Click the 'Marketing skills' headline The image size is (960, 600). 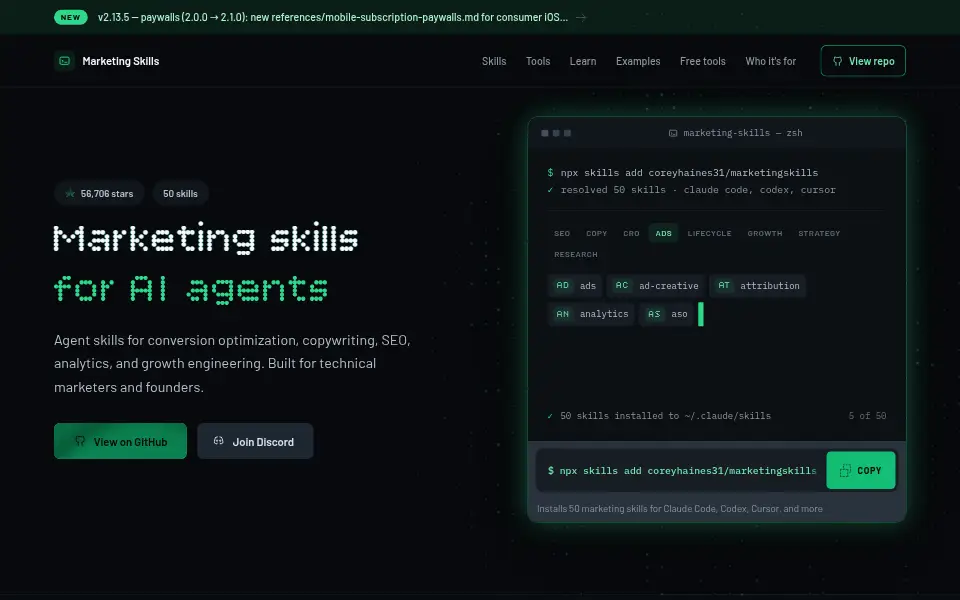tap(206, 238)
